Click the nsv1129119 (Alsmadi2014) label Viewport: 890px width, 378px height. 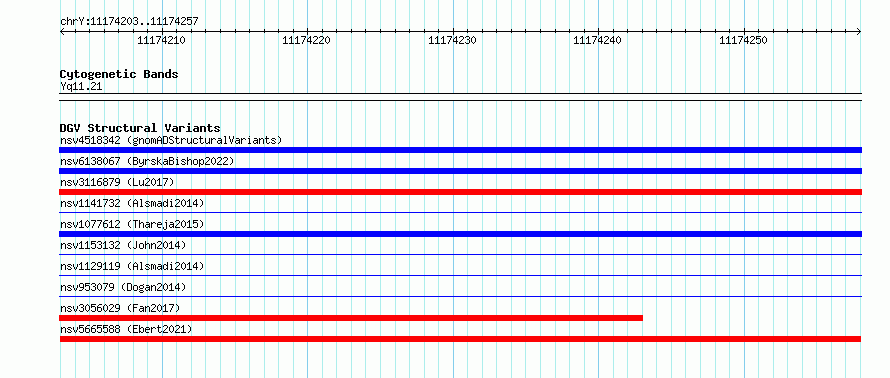point(132,266)
